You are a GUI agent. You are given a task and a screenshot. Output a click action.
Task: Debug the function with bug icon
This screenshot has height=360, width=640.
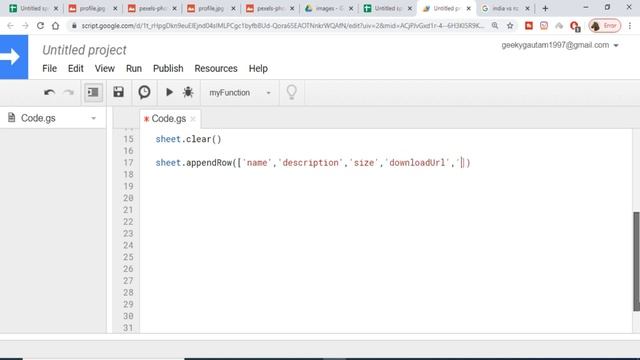(188, 92)
